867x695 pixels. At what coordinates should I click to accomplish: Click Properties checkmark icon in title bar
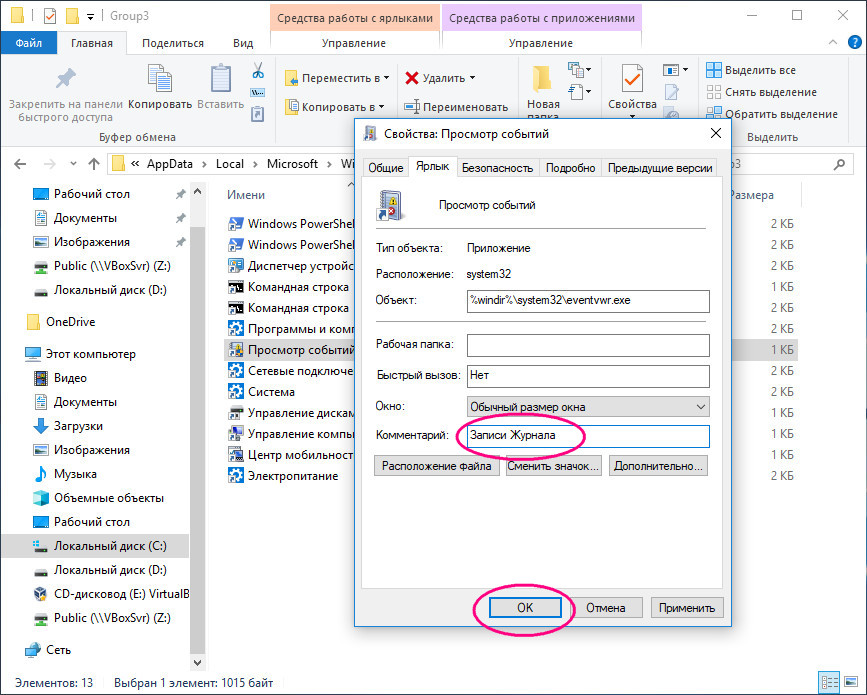(50, 16)
